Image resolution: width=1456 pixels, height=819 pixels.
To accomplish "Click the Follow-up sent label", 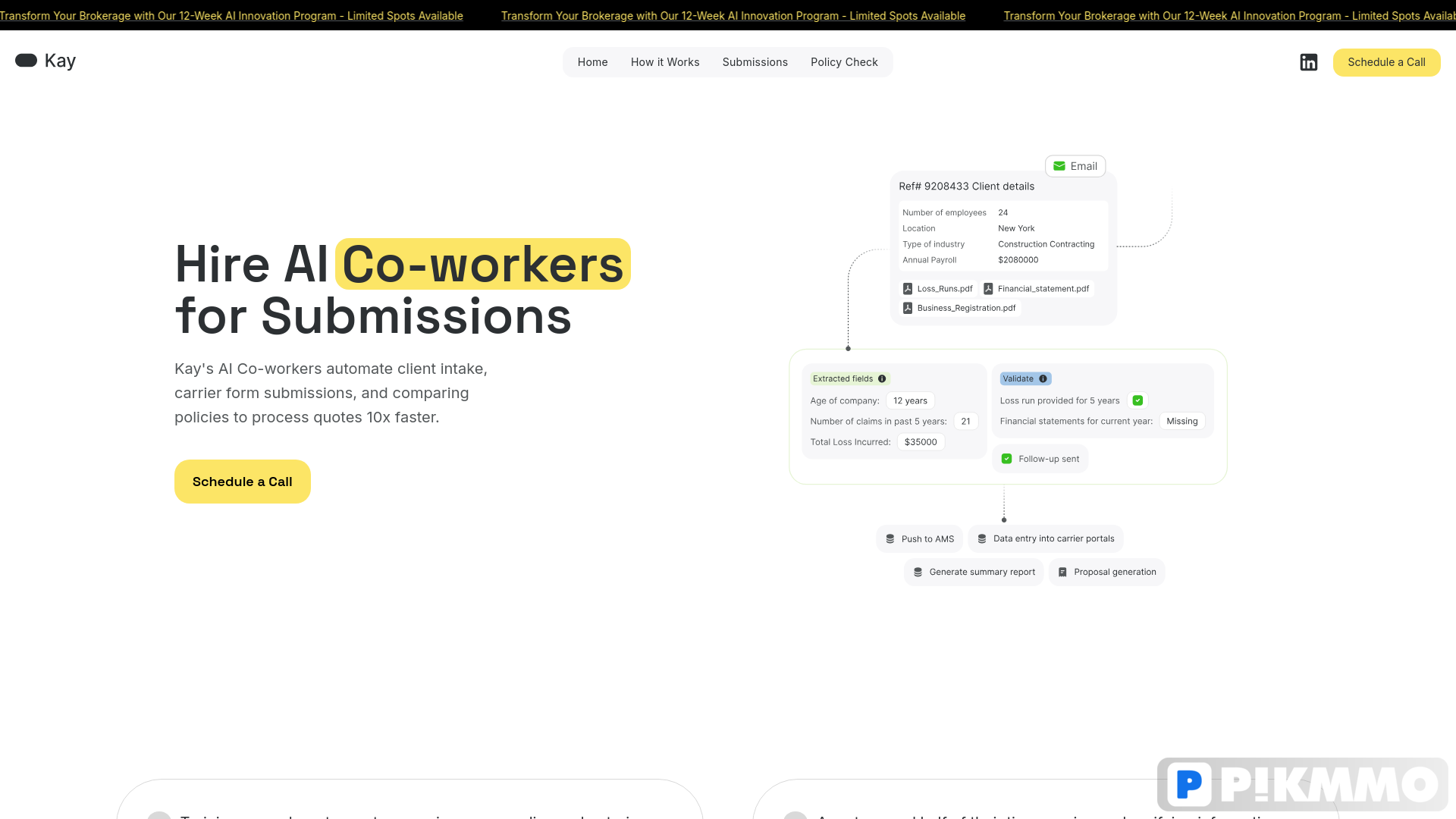I will click(1049, 459).
